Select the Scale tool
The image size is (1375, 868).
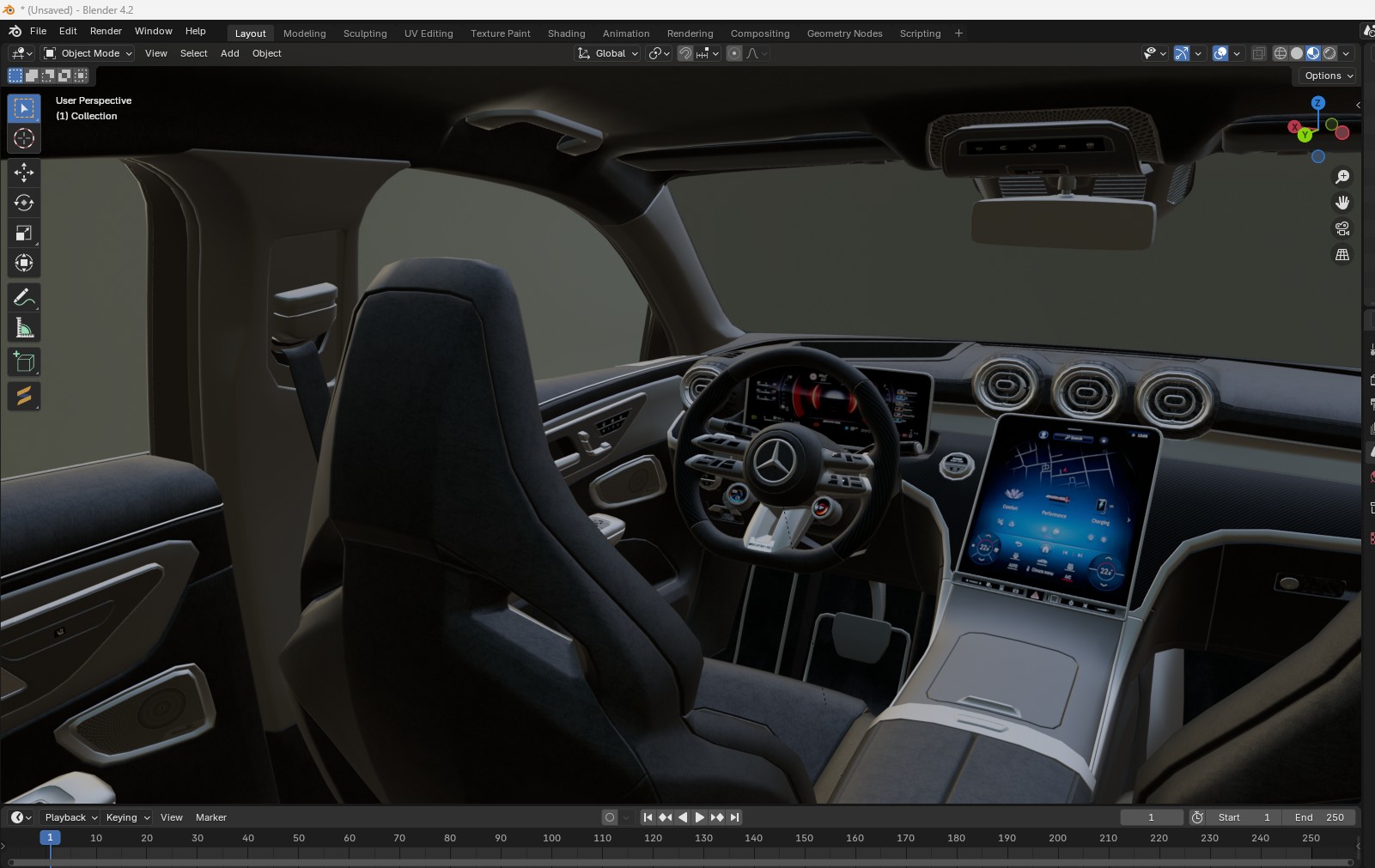coord(24,234)
